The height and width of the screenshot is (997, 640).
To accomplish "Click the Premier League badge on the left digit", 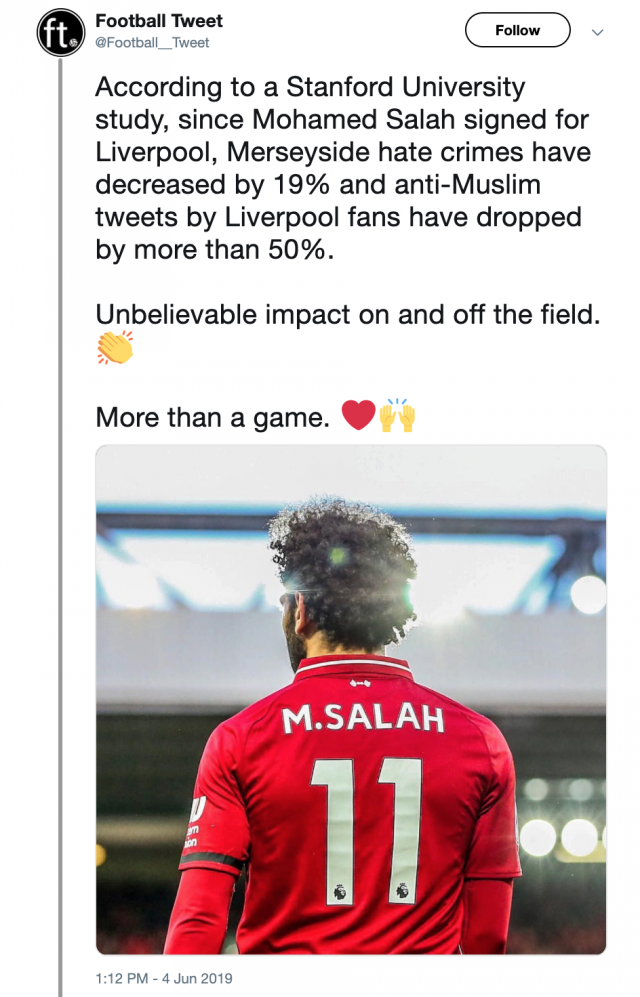I will (338, 887).
